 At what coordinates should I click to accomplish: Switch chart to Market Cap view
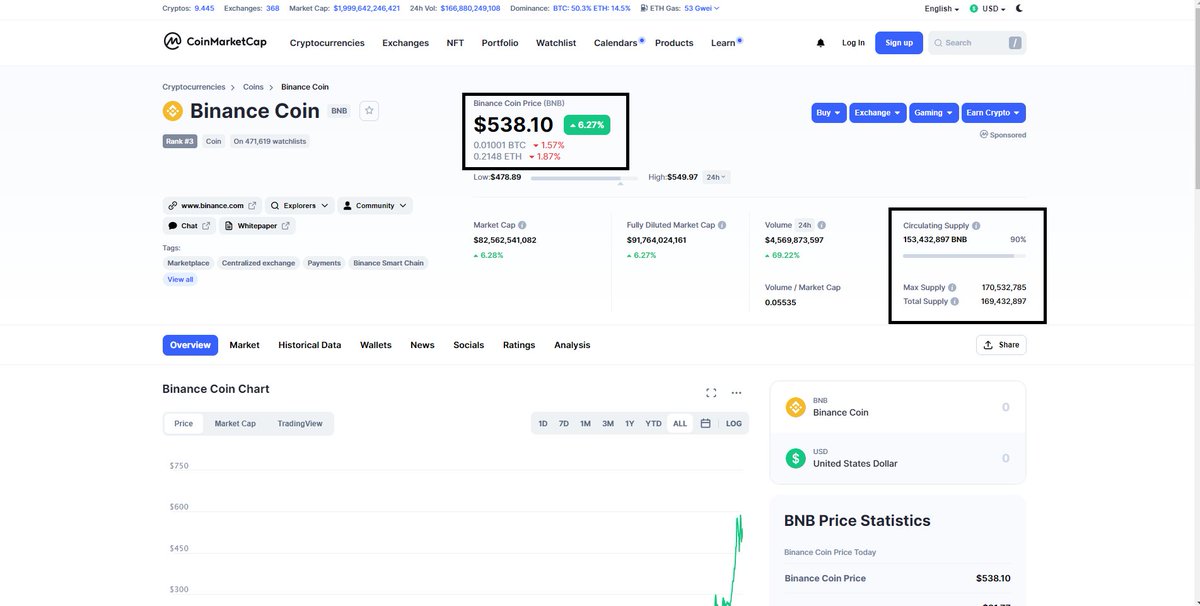click(235, 424)
